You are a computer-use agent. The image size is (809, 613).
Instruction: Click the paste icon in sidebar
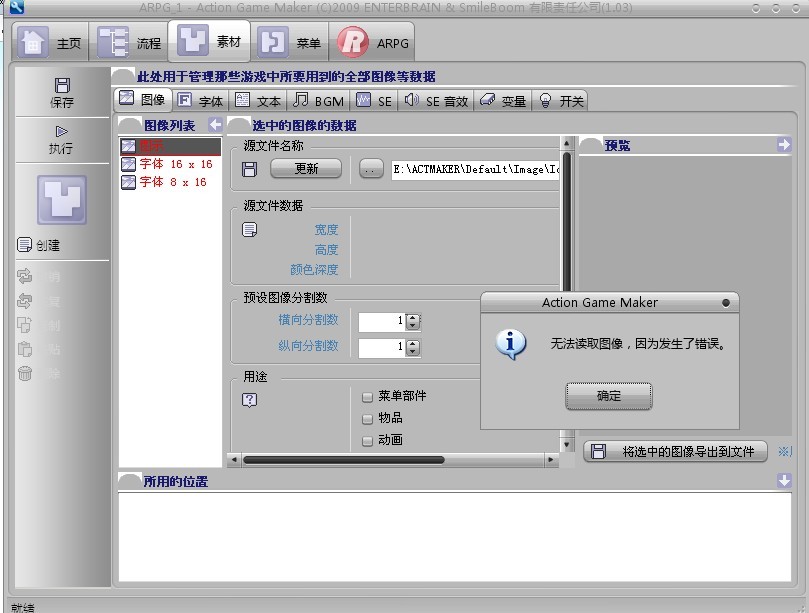click(25, 349)
